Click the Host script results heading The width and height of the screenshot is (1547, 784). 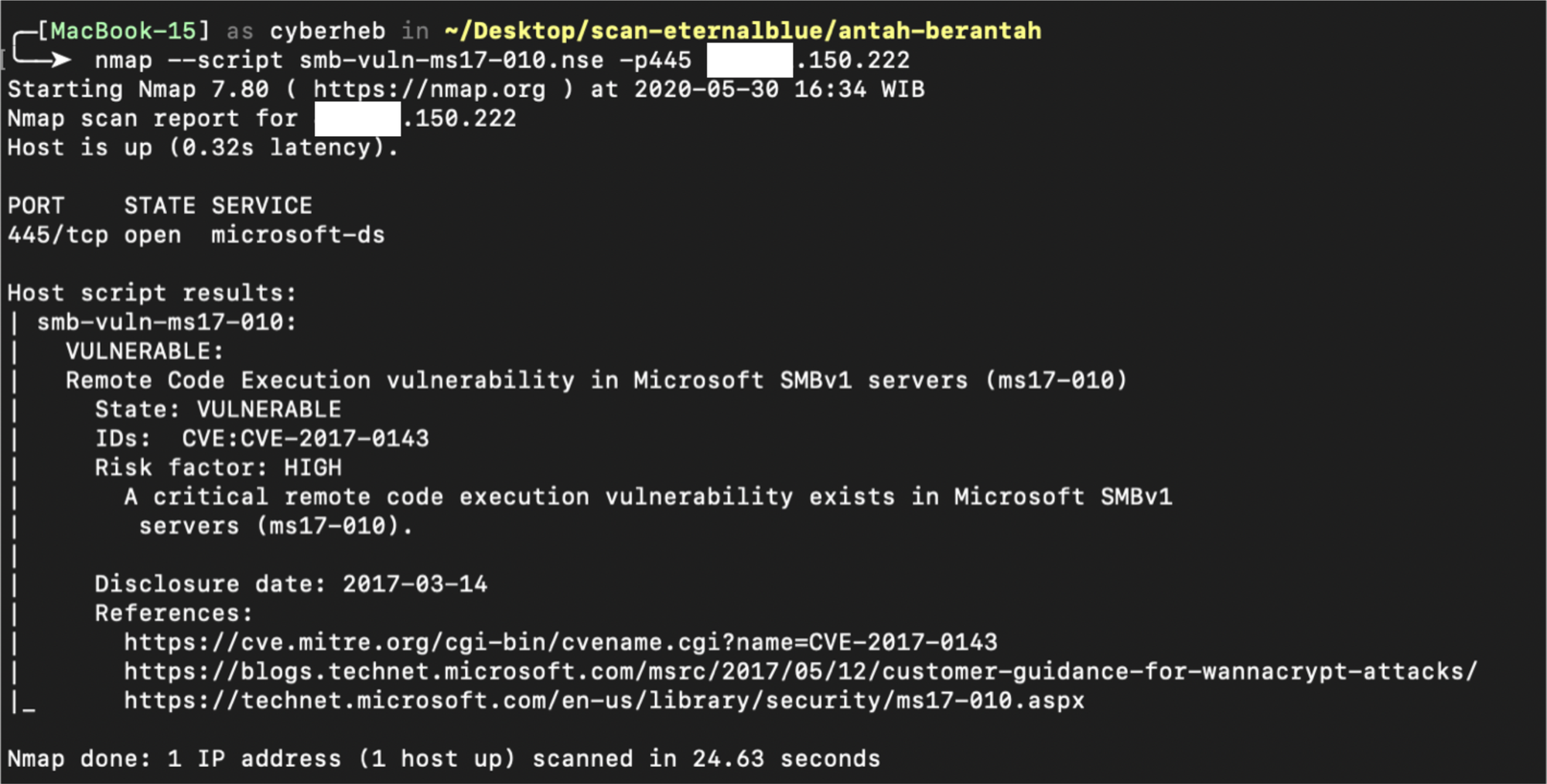point(152,293)
